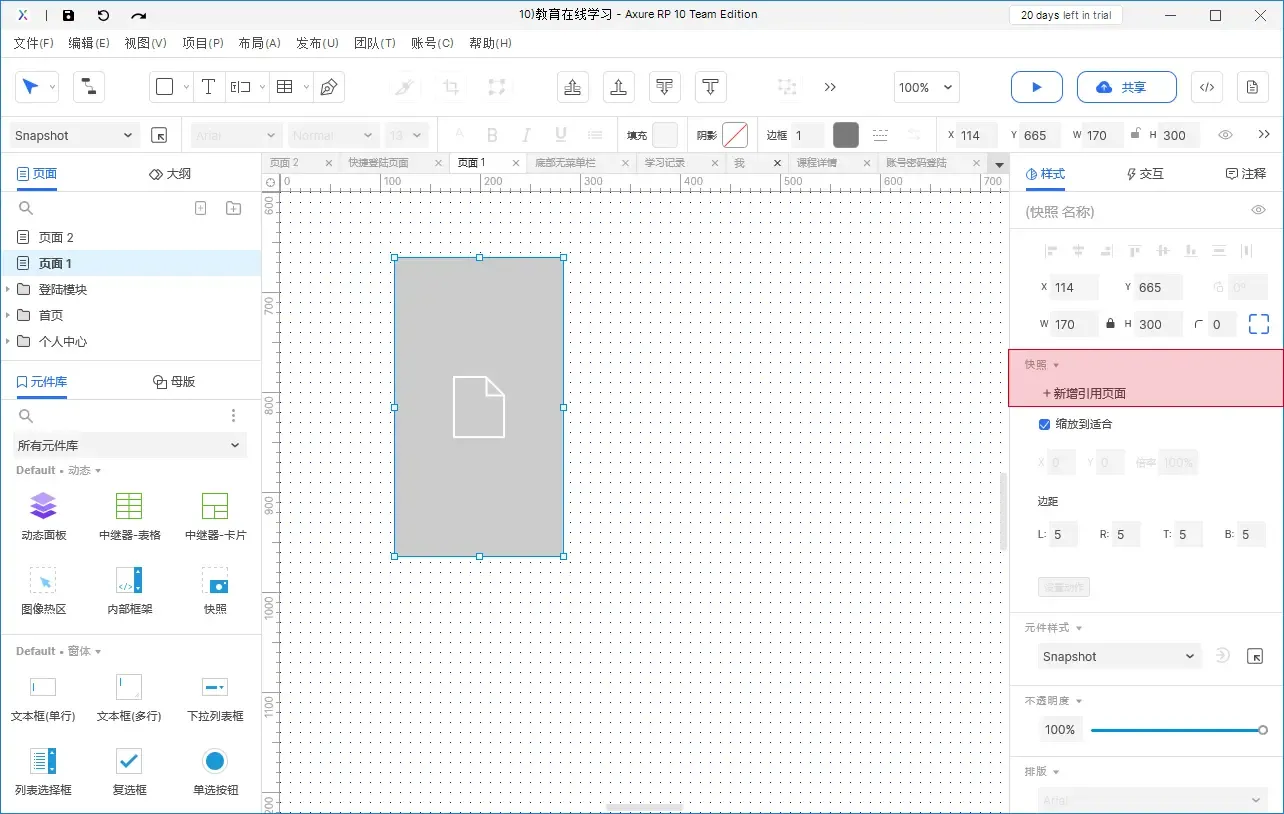Select the Pen drawing tool
This screenshot has height=814, width=1284.
point(328,87)
